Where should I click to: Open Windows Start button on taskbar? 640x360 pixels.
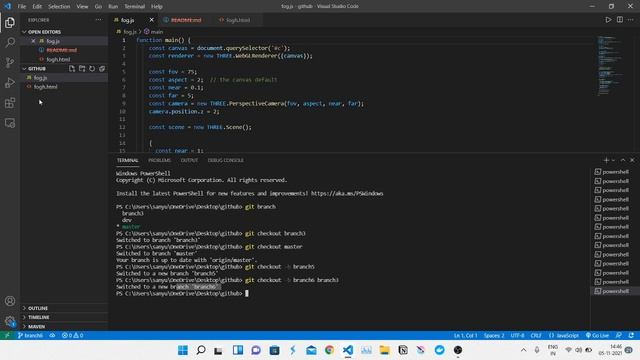click(182, 350)
